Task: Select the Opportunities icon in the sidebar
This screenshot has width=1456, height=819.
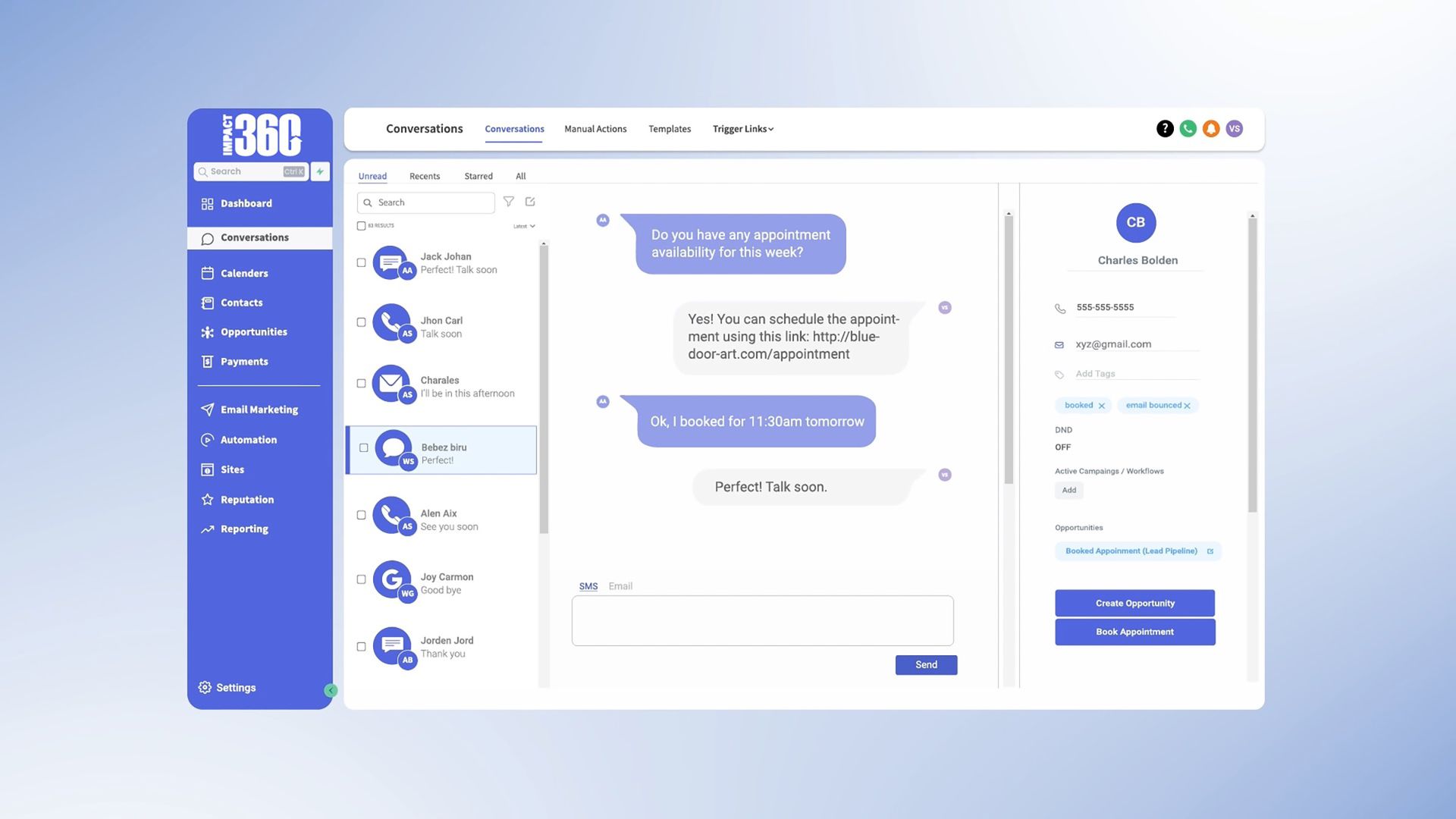Action: click(x=208, y=332)
